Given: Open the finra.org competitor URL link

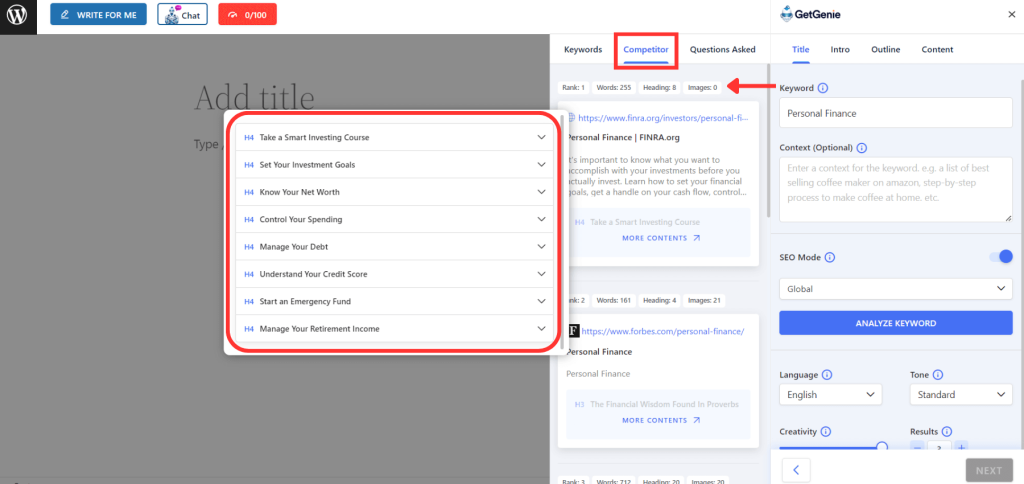Looking at the screenshot, I should (x=663, y=118).
